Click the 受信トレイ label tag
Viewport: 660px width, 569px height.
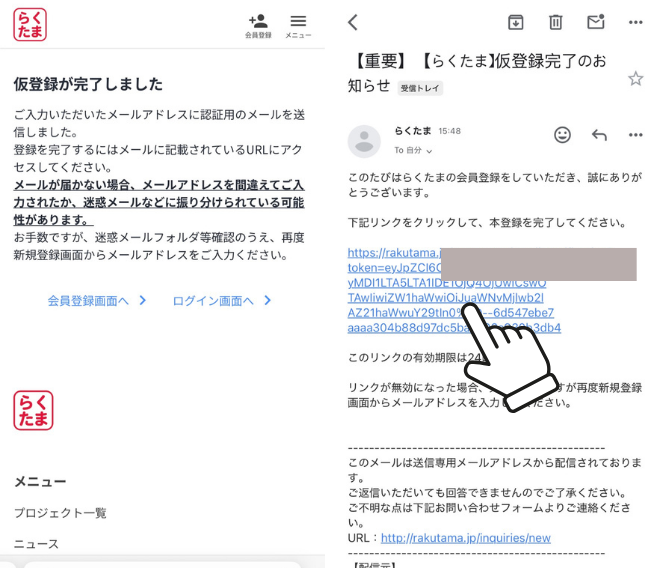click(x=420, y=88)
